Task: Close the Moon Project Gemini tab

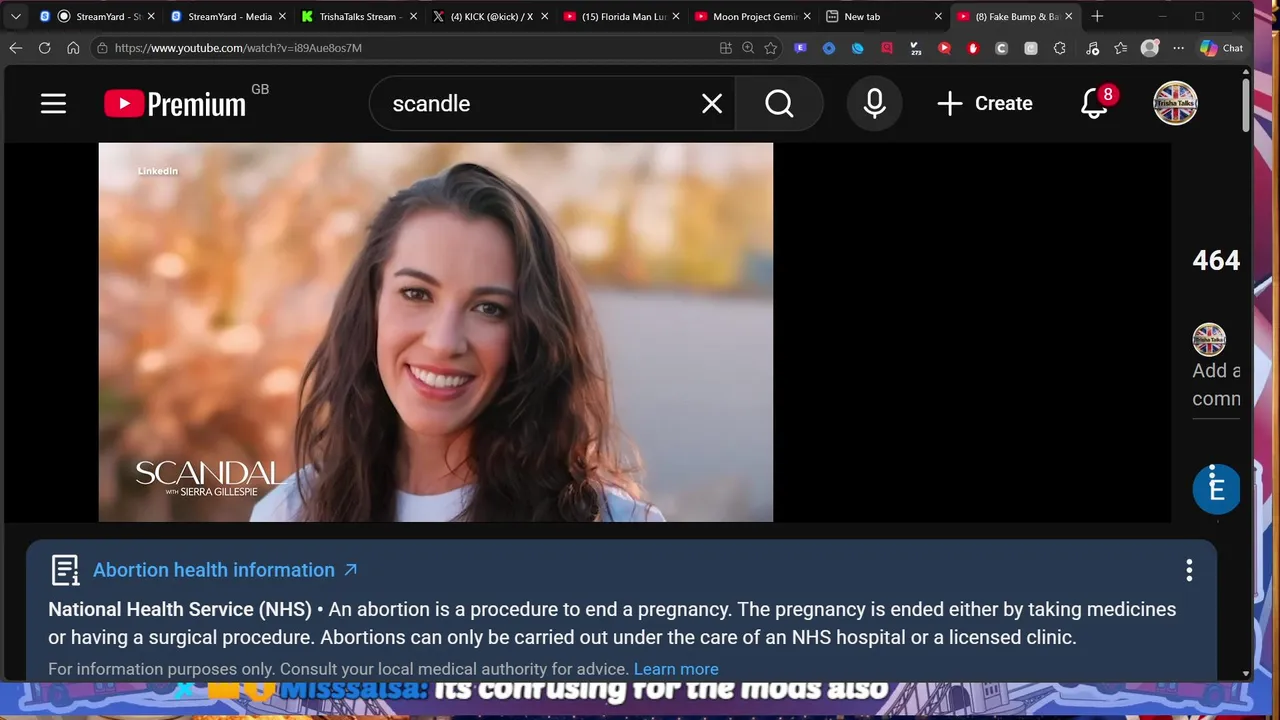Action: coord(807,16)
